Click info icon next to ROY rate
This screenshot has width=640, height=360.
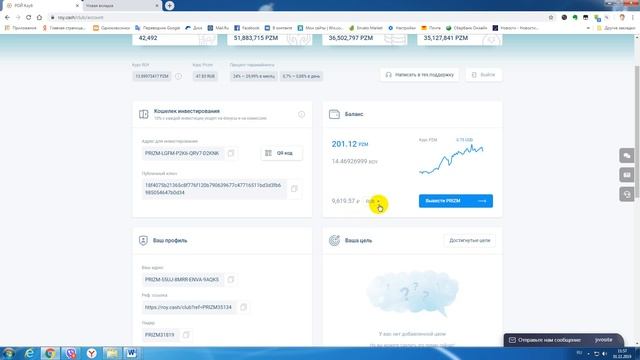point(178,76)
